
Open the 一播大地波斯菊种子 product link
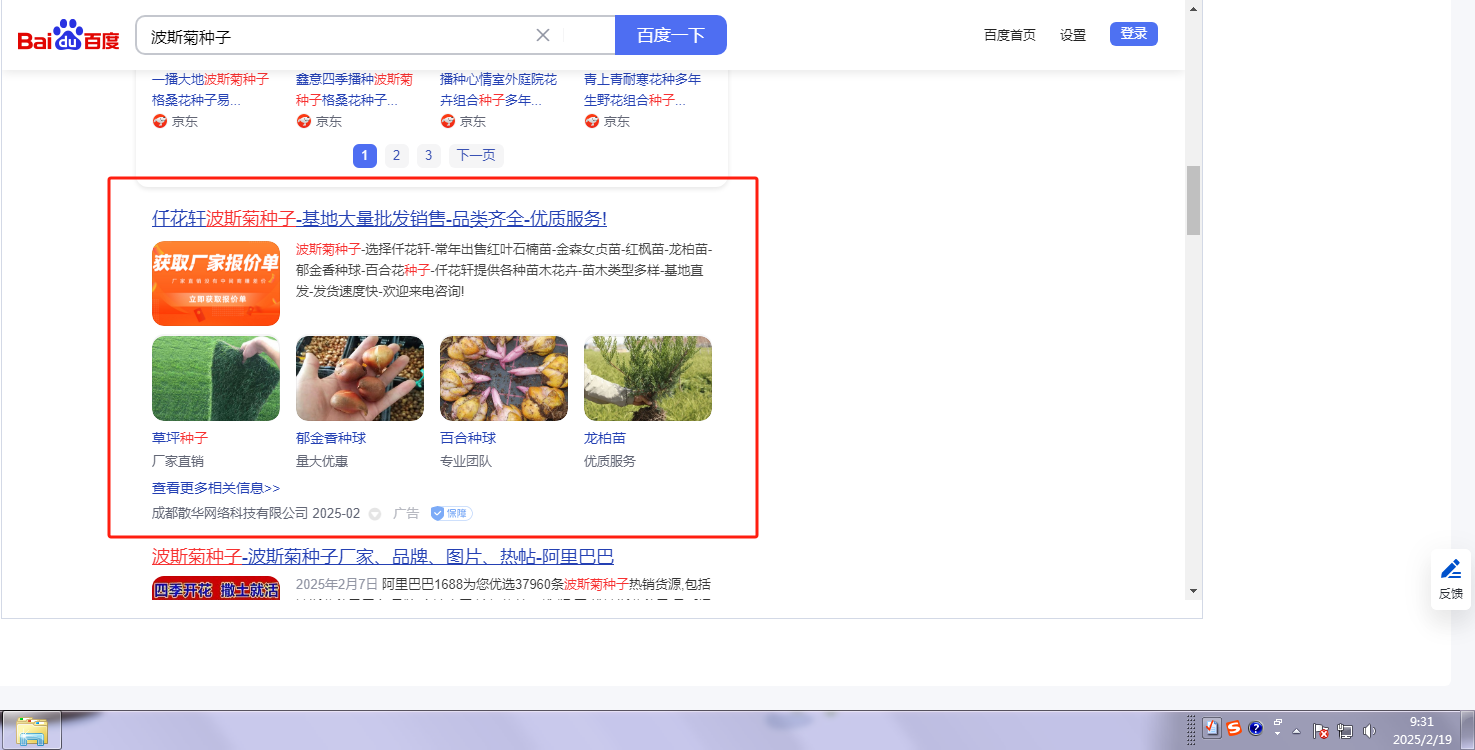pos(211,90)
